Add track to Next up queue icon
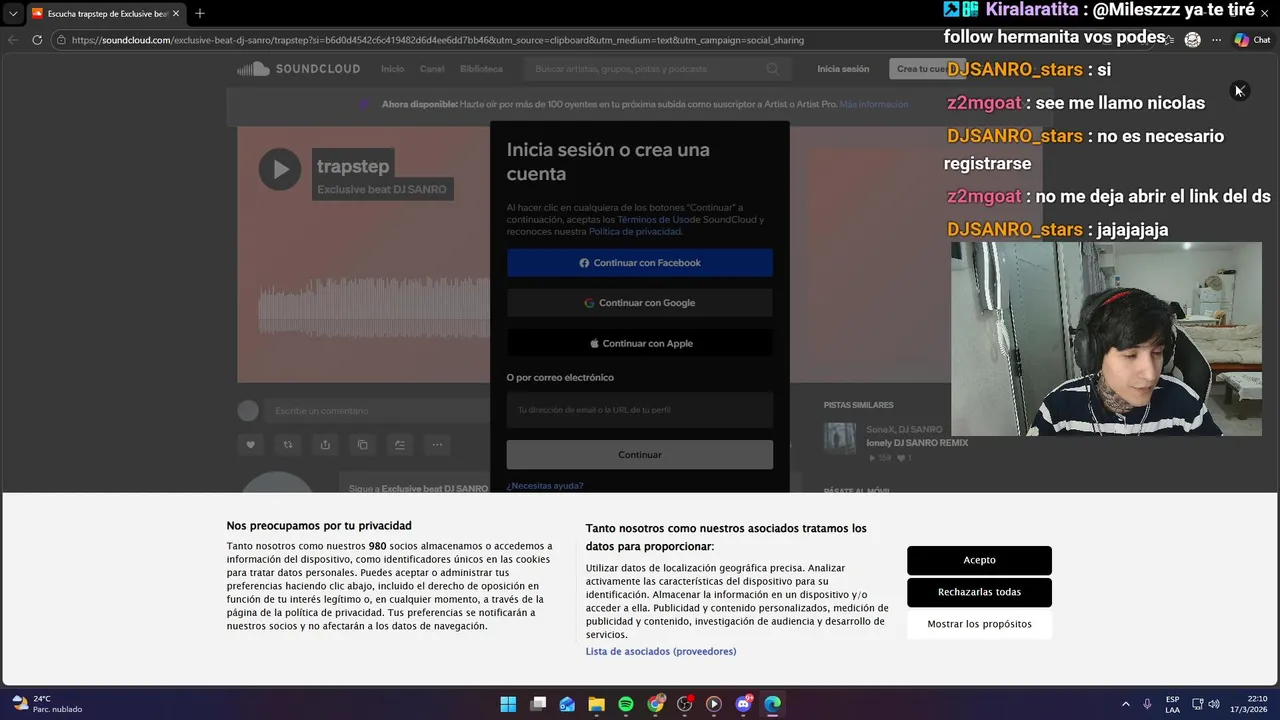The height and width of the screenshot is (720, 1280). pyautogui.click(x=400, y=445)
